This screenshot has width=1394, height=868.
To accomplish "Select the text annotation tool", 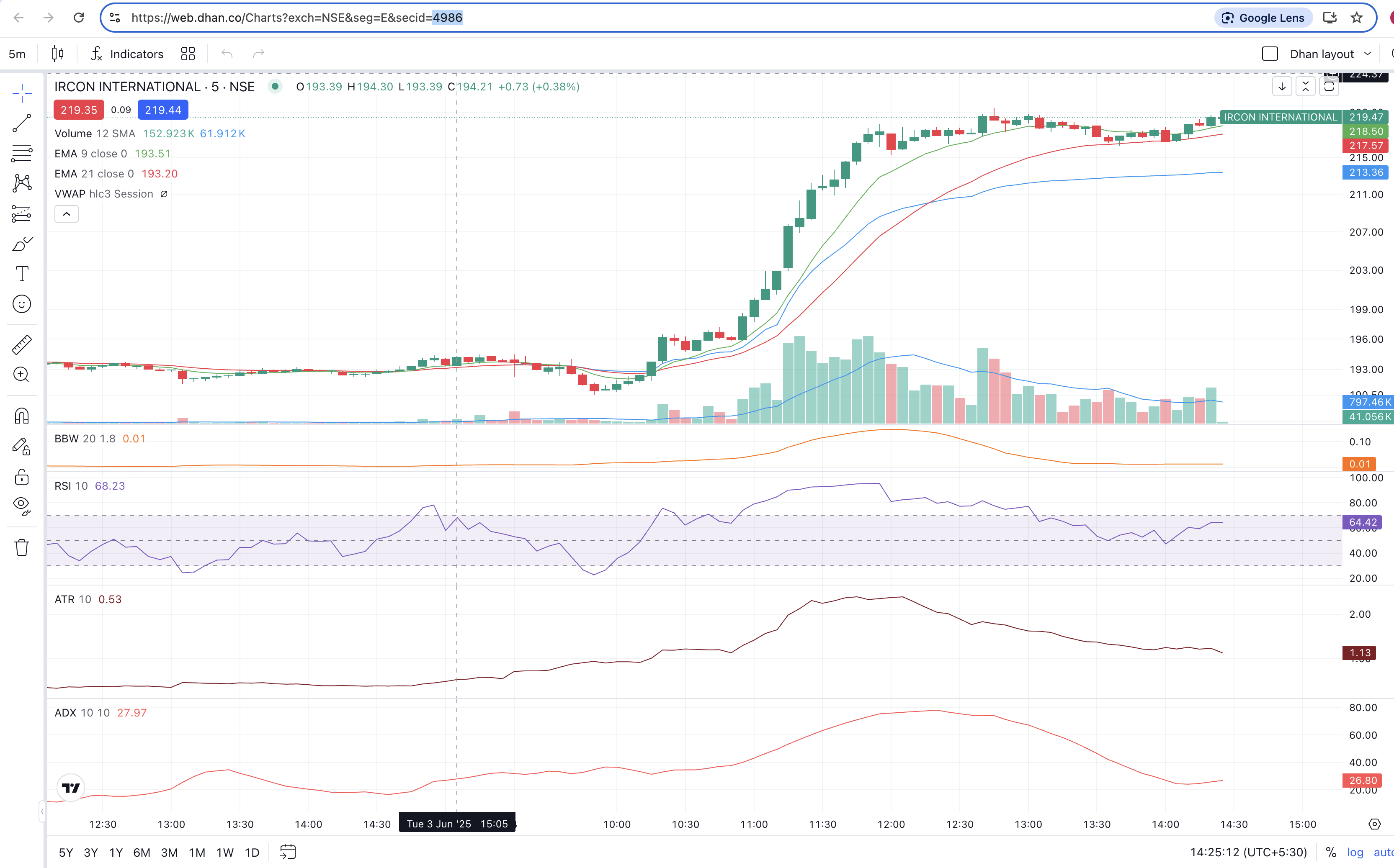I will [x=22, y=274].
